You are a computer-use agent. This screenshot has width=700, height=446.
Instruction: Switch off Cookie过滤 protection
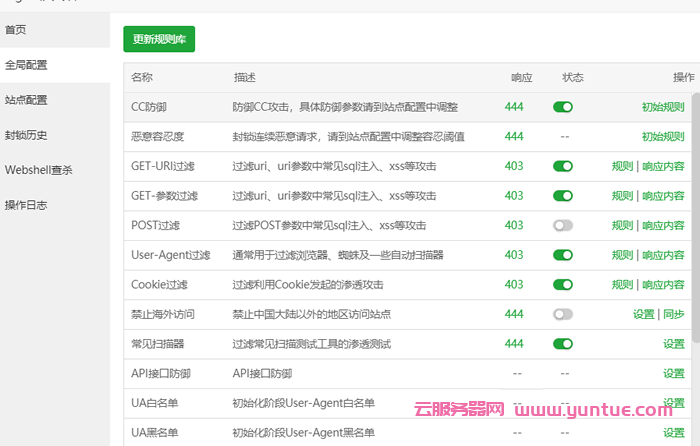pyautogui.click(x=563, y=285)
